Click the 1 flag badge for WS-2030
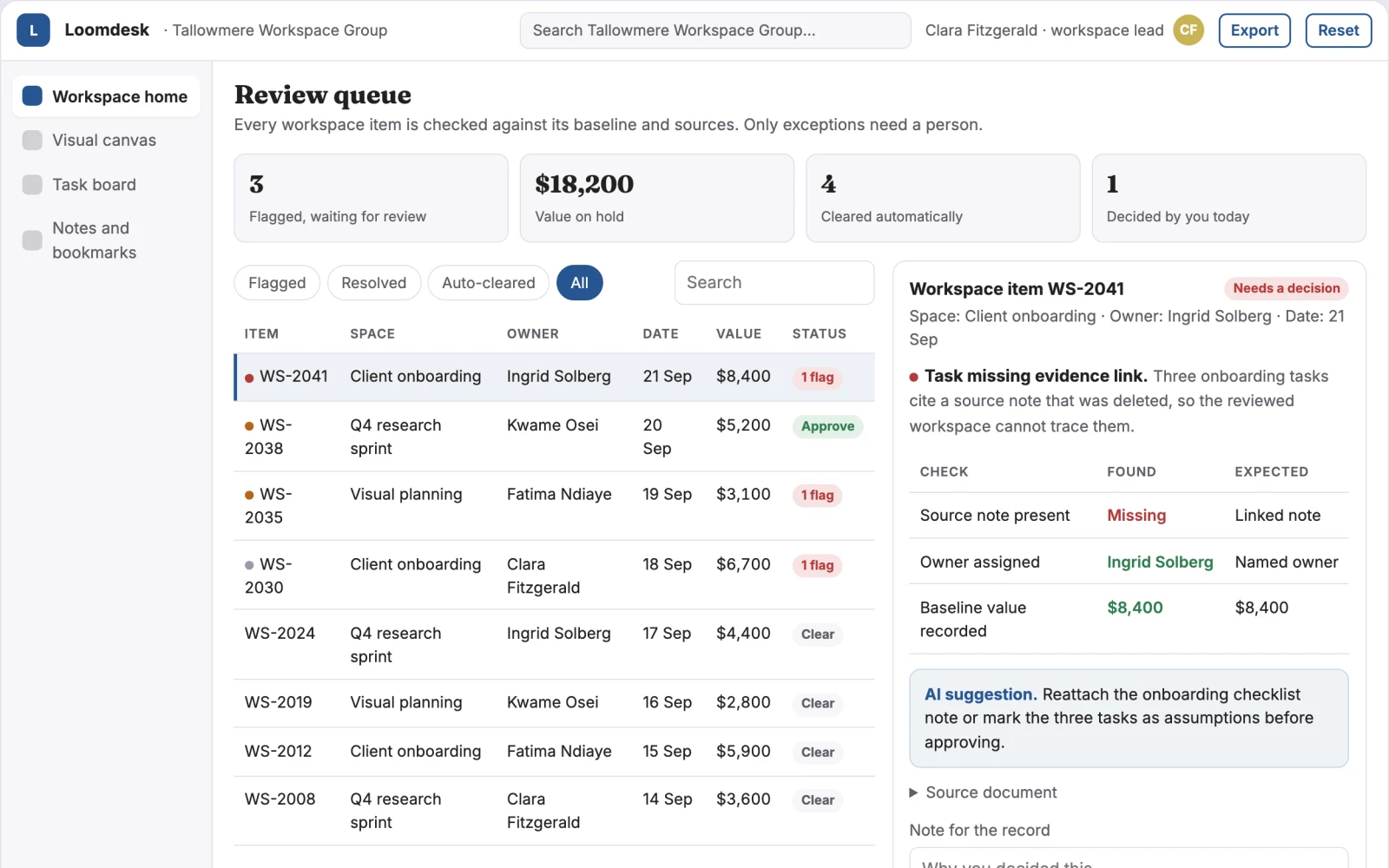 [x=817, y=565]
